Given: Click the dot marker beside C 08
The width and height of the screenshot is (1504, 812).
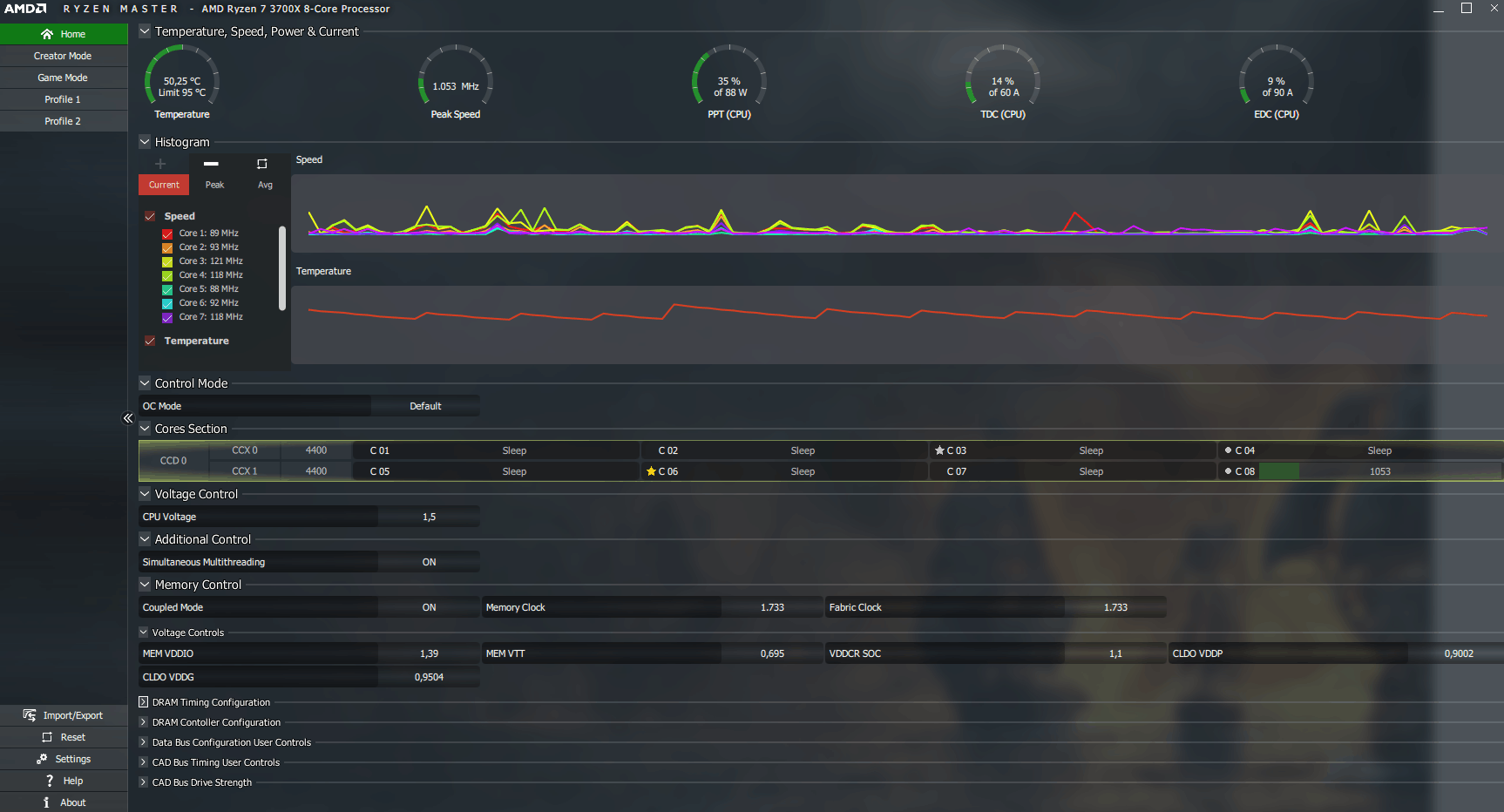Looking at the screenshot, I should tap(1228, 471).
